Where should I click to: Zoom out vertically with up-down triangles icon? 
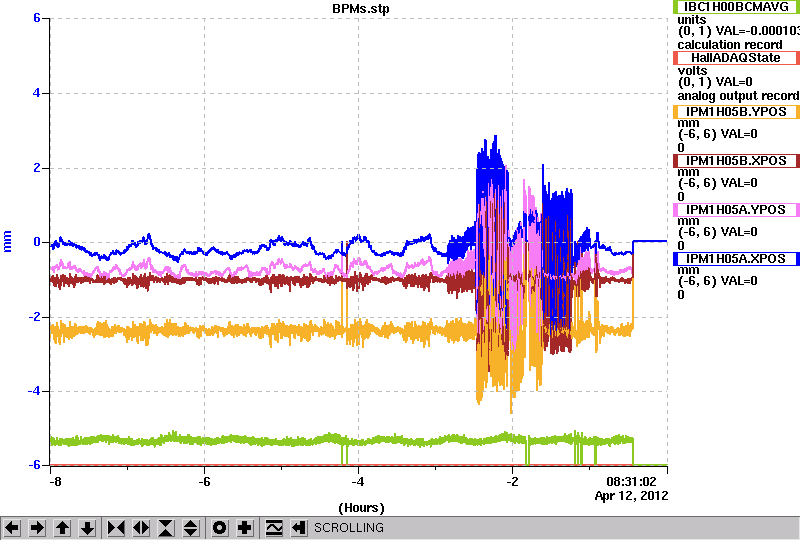coord(190,528)
